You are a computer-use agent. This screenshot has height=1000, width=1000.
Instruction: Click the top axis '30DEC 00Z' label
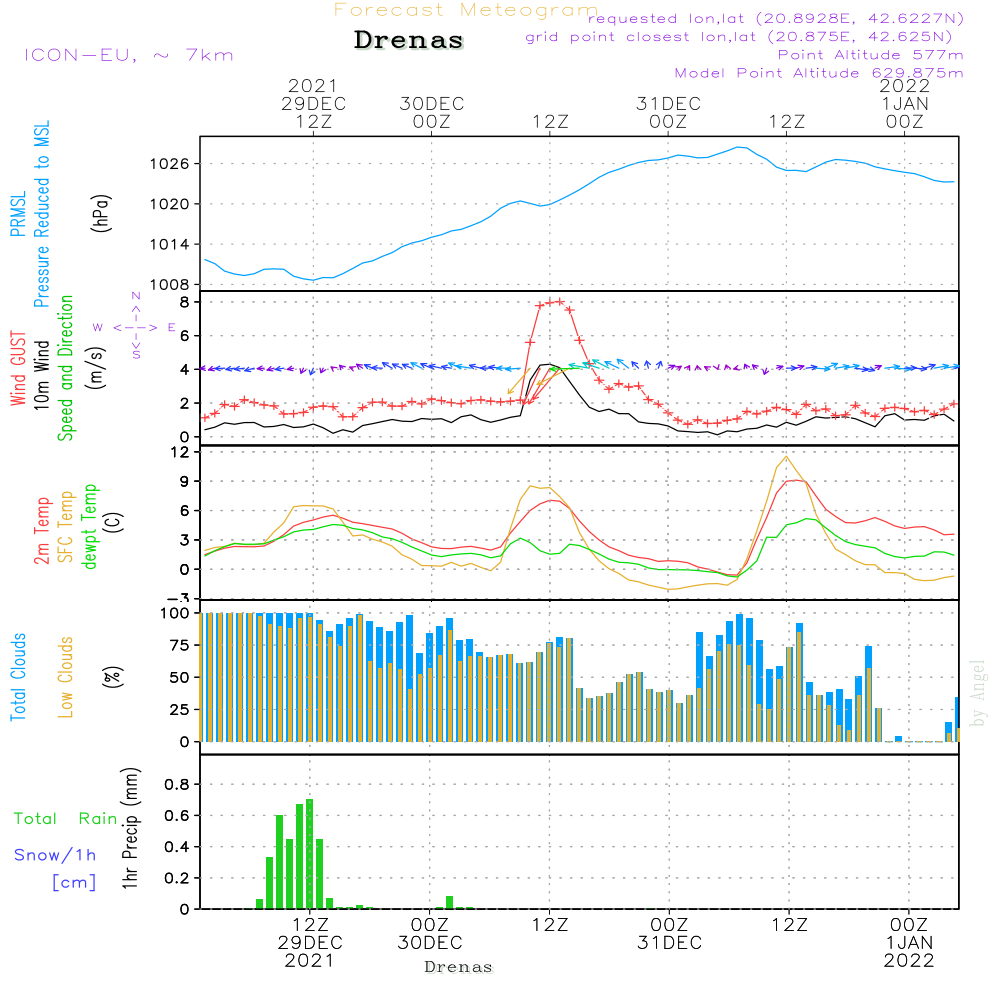pos(432,112)
